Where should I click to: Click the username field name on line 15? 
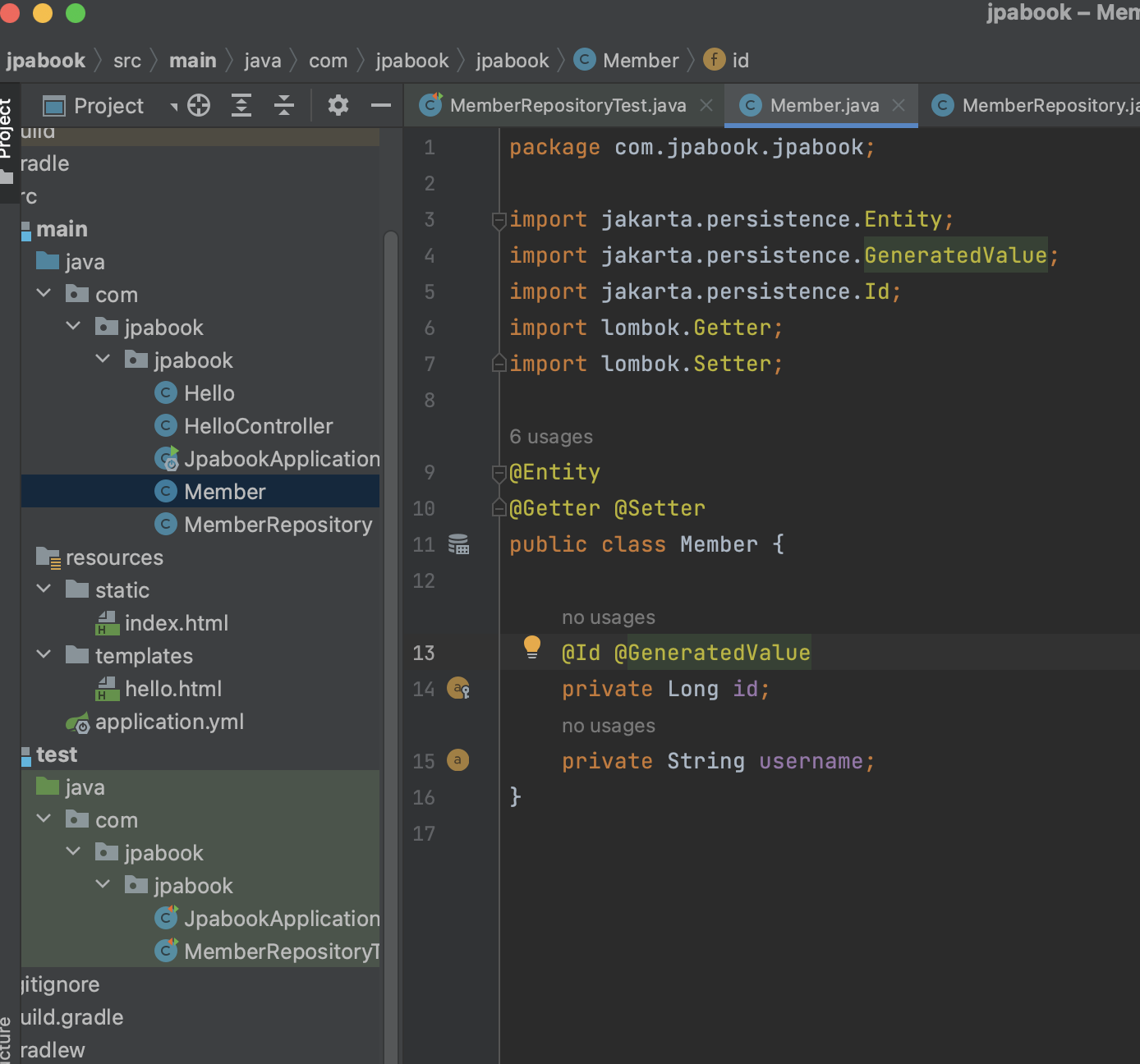pos(811,761)
